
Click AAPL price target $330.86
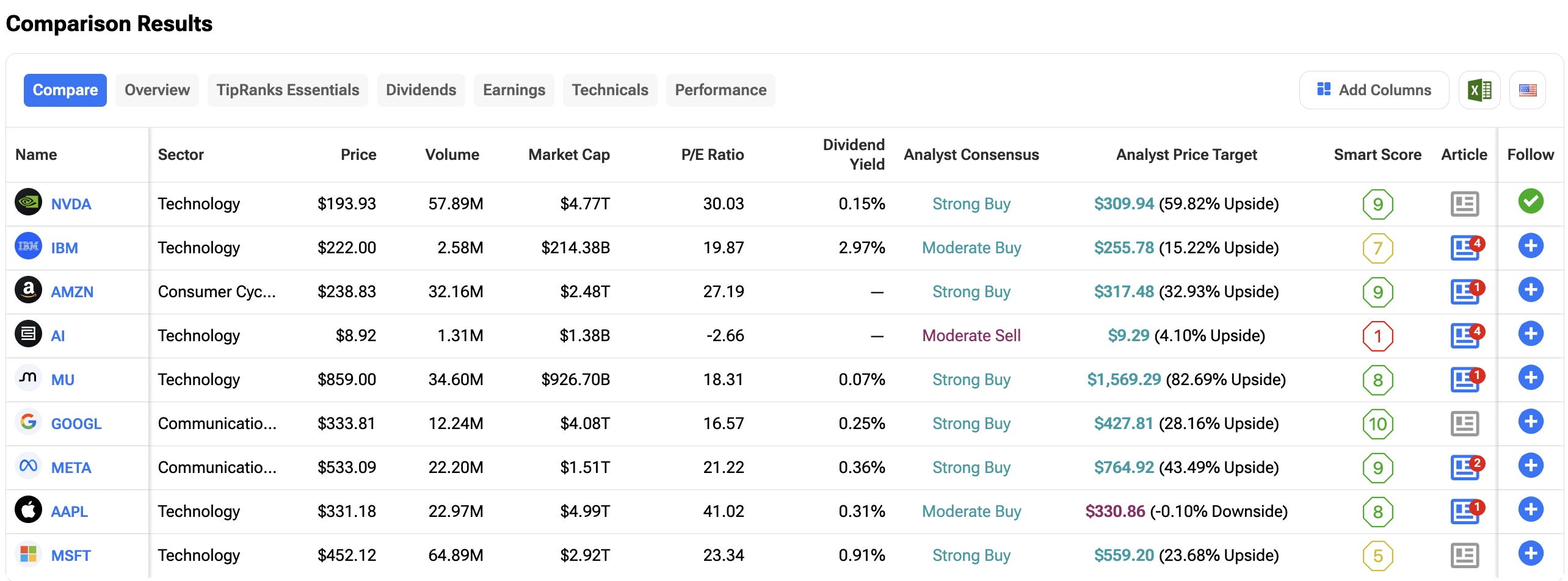pos(1115,511)
